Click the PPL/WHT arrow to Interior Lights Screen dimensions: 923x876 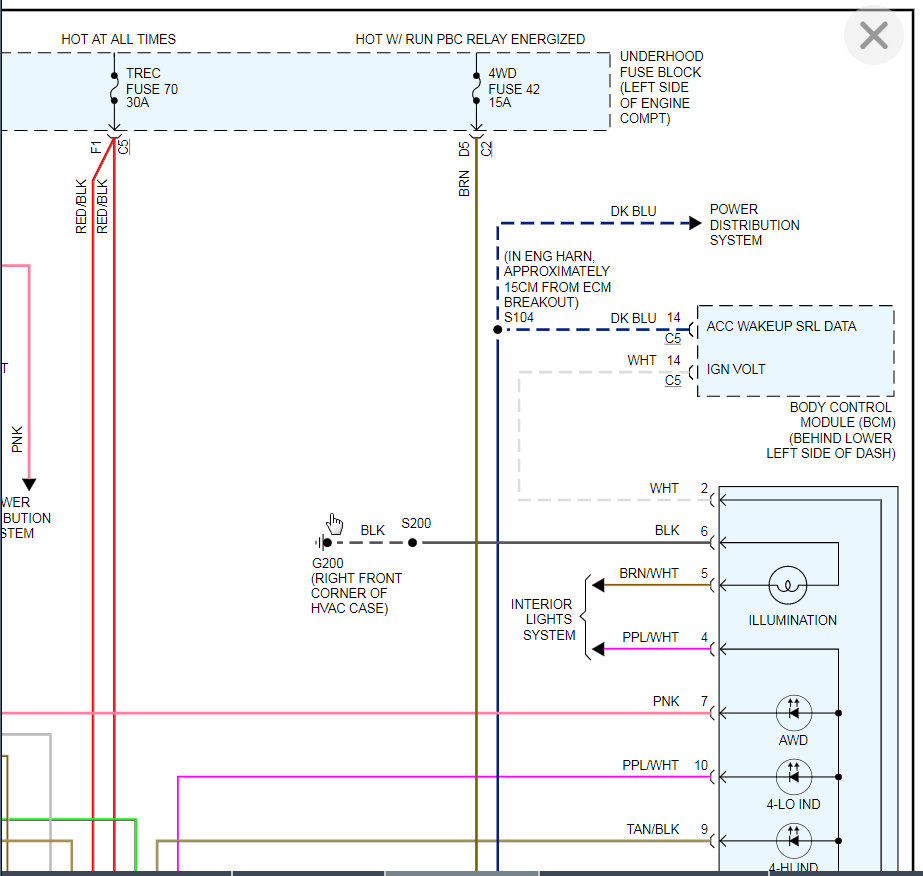pos(598,649)
